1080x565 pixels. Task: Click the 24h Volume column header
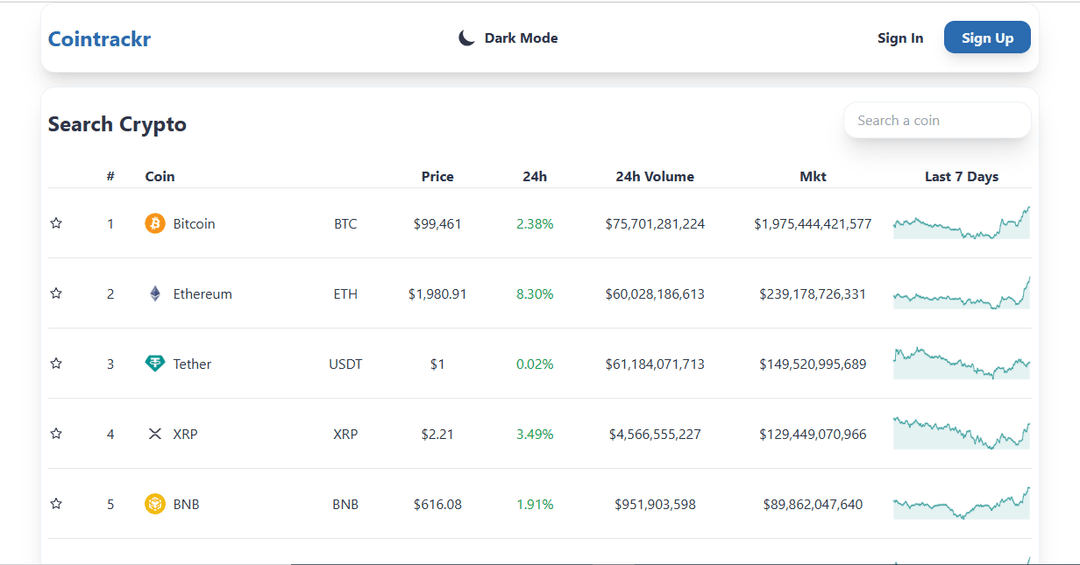655,176
